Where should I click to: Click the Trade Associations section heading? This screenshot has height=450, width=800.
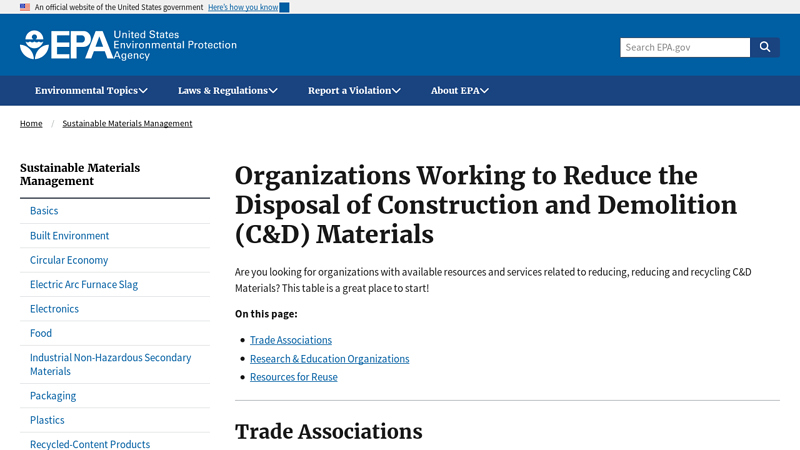tap(329, 432)
